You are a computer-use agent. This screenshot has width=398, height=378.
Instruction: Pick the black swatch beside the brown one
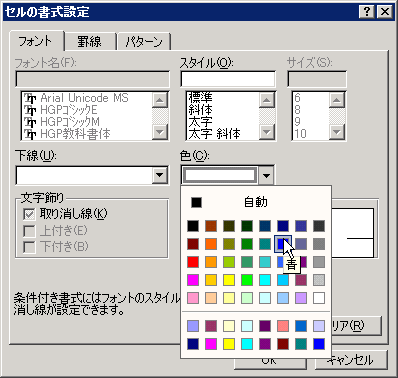coord(193,226)
